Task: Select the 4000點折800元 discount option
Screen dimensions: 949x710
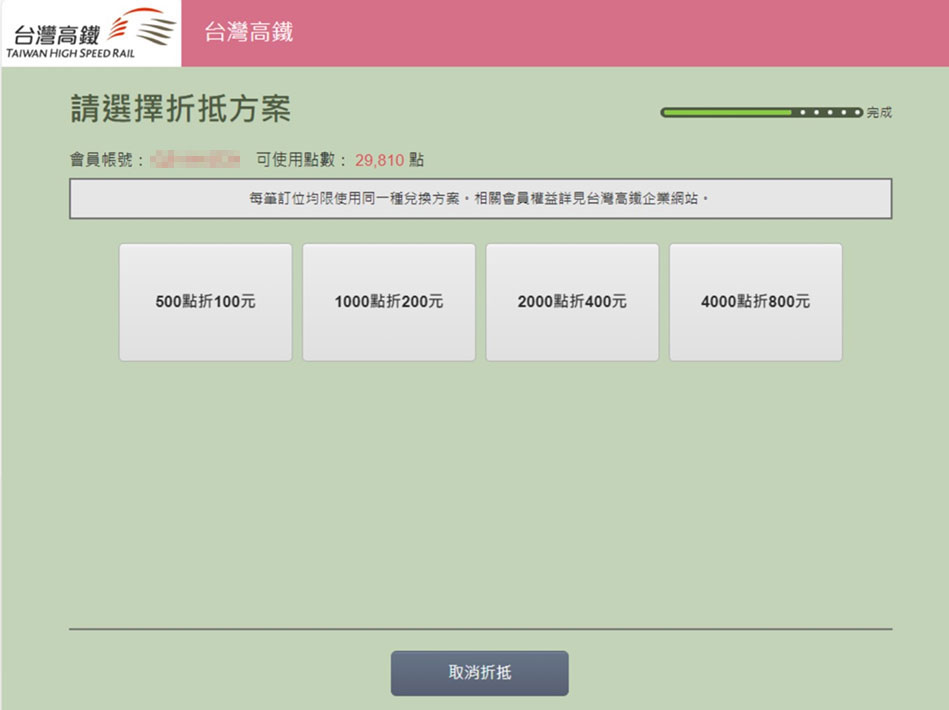Action: [x=755, y=302]
